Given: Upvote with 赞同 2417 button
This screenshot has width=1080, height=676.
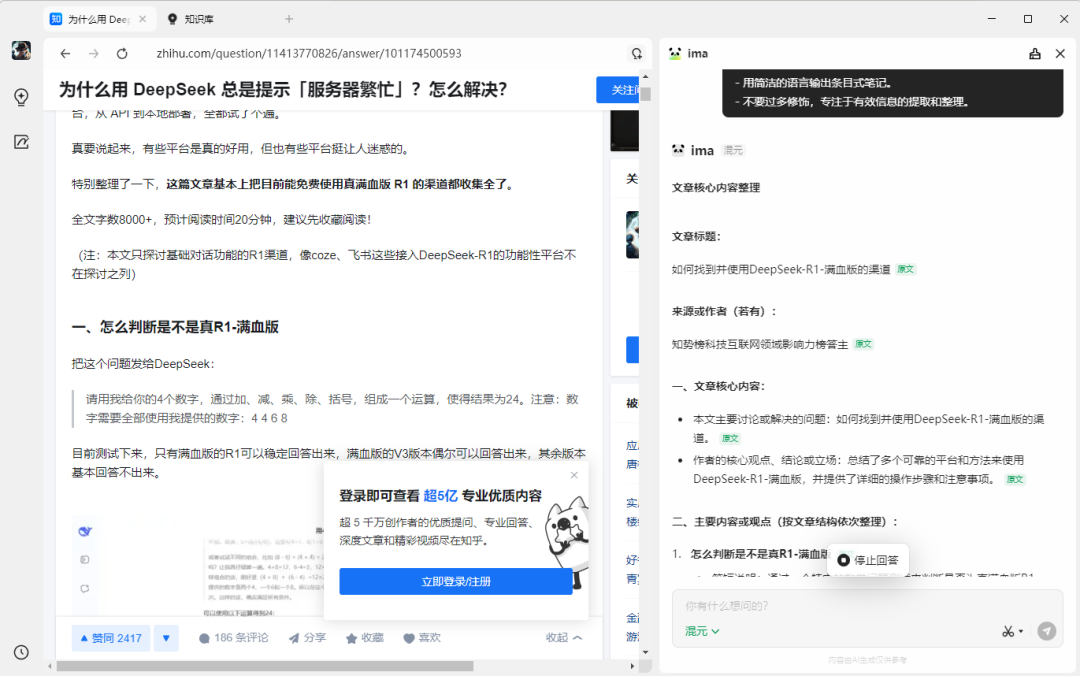Looking at the screenshot, I should point(111,638).
